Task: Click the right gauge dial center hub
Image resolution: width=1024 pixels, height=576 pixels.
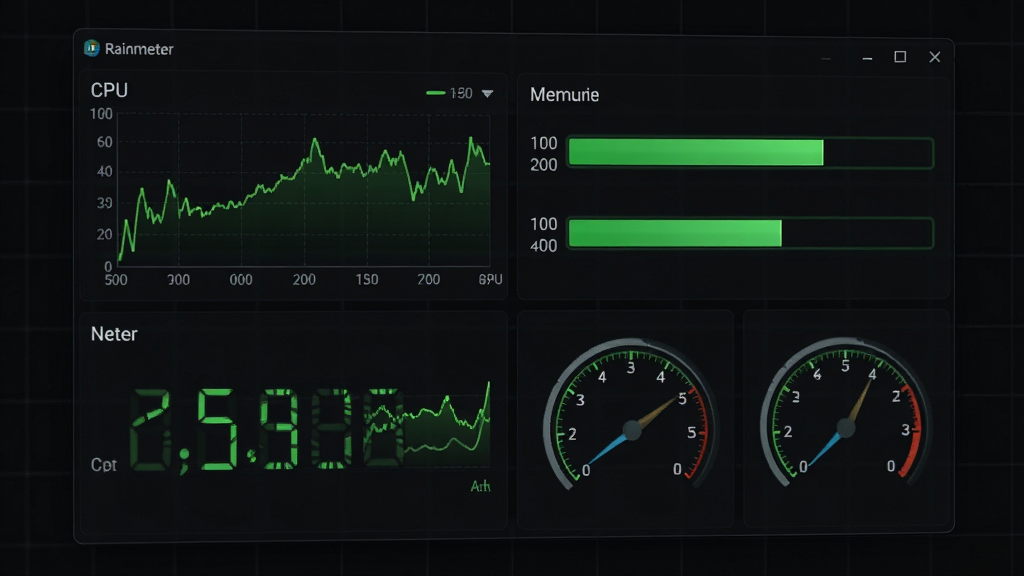Action: (846, 428)
